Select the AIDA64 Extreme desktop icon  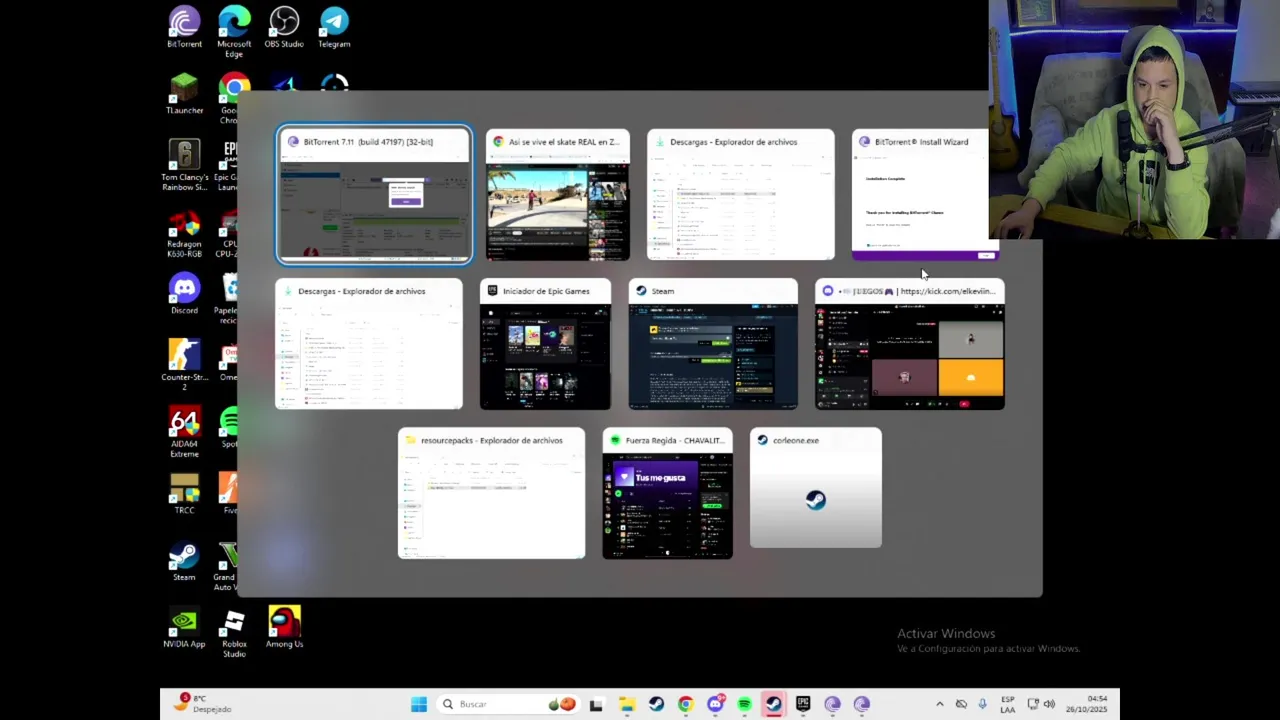[x=184, y=432]
